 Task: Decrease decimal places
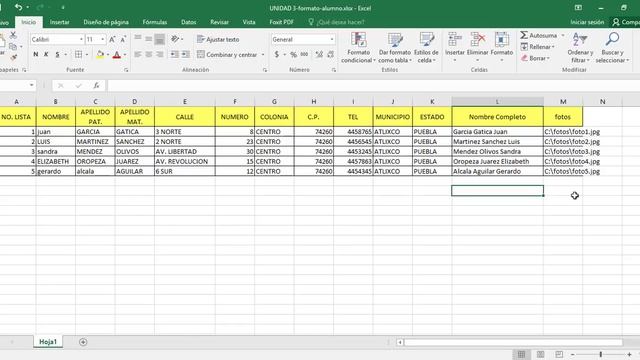pyautogui.click(x=330, y=54)
